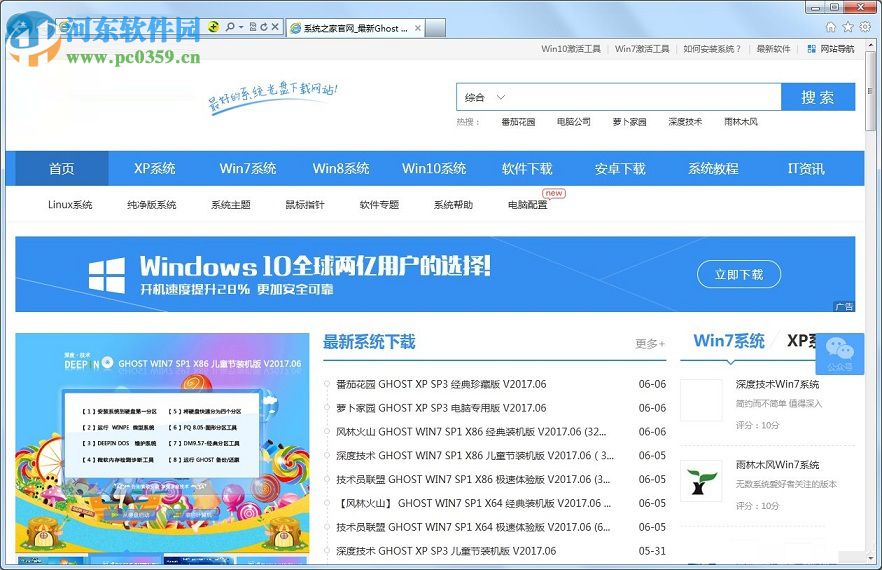Open the Win7系统 navigation item

[x=248, y=168]
